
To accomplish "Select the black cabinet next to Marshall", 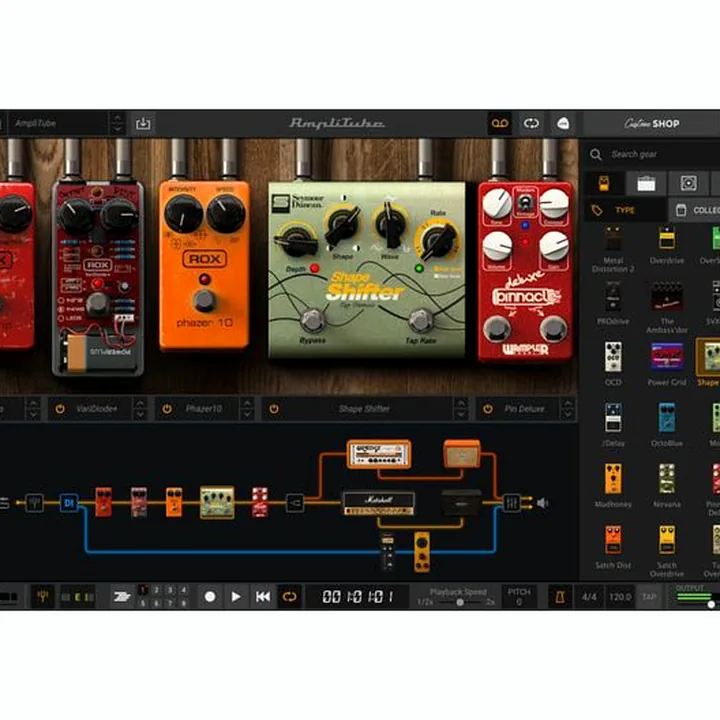I will tap(461, 503).
